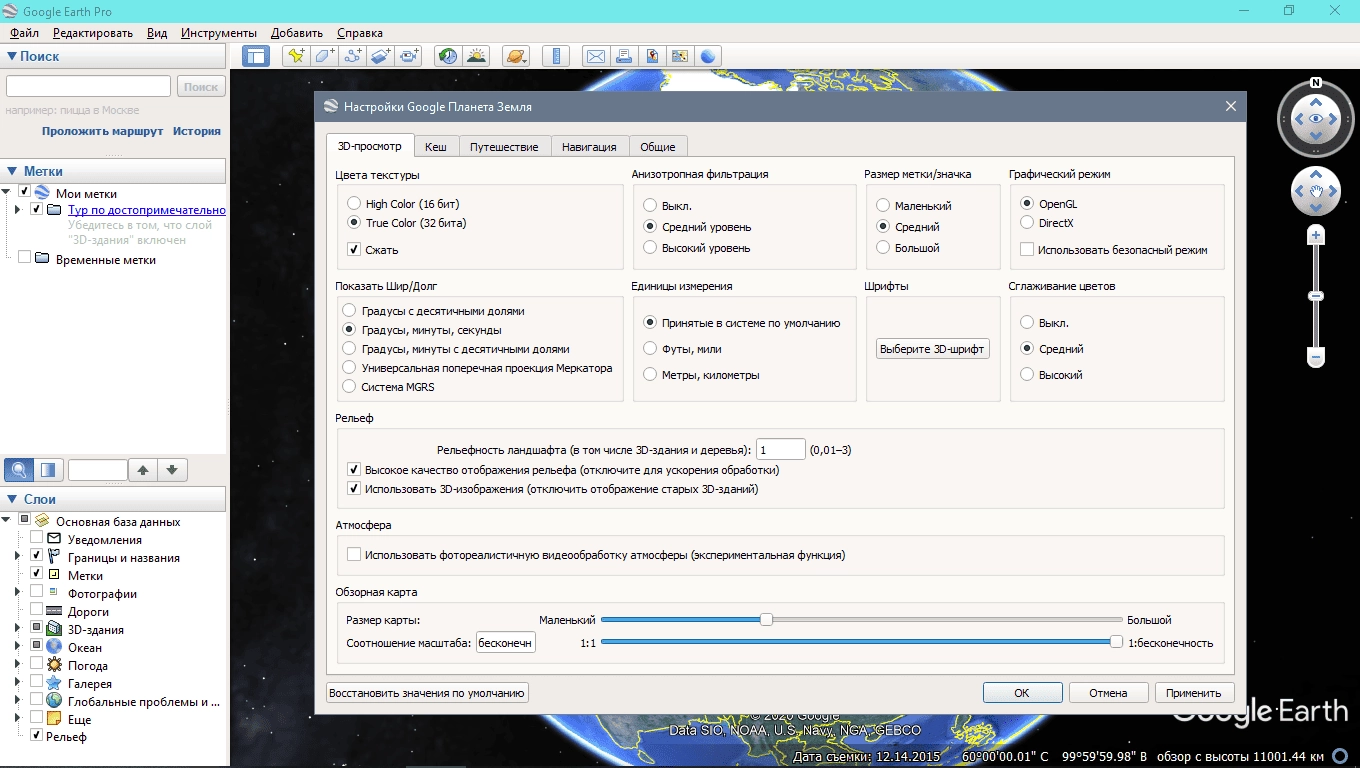
Task: Click Восстановить значения по умолчанию button
Action: point(427,692)
